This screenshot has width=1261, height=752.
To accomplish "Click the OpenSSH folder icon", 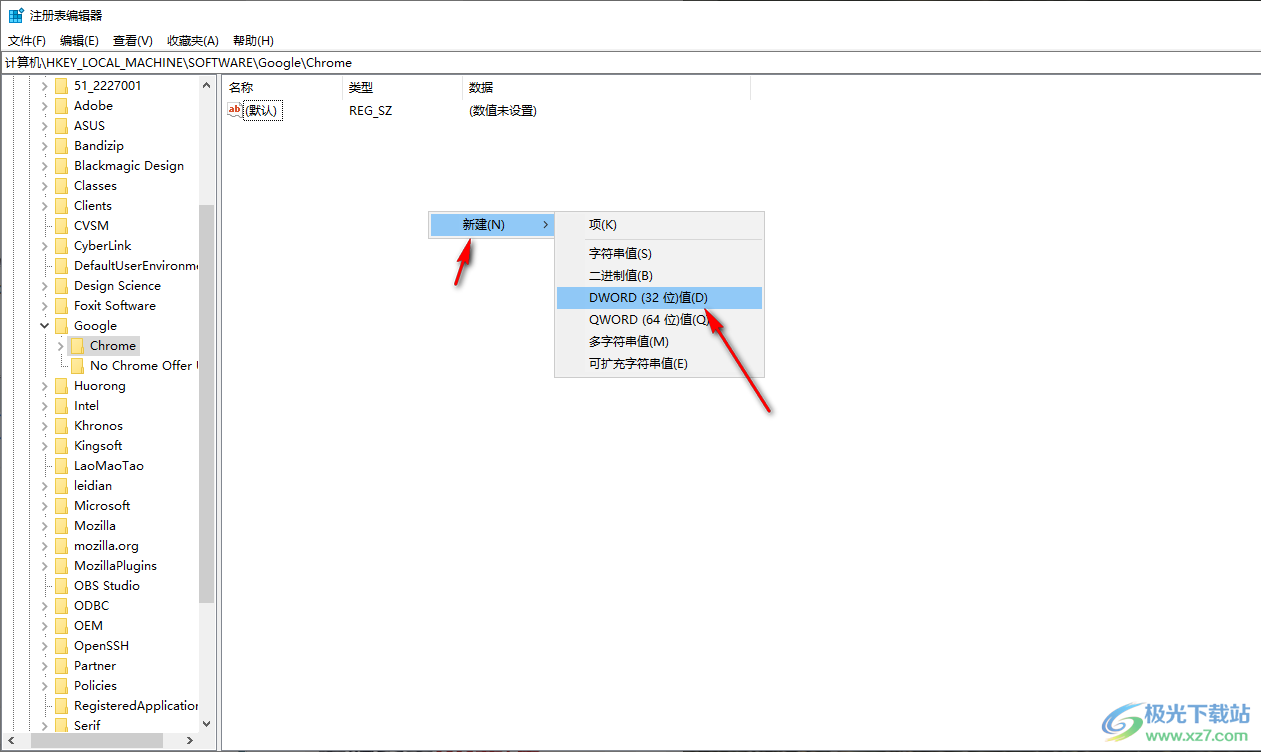I will [62, 646].
